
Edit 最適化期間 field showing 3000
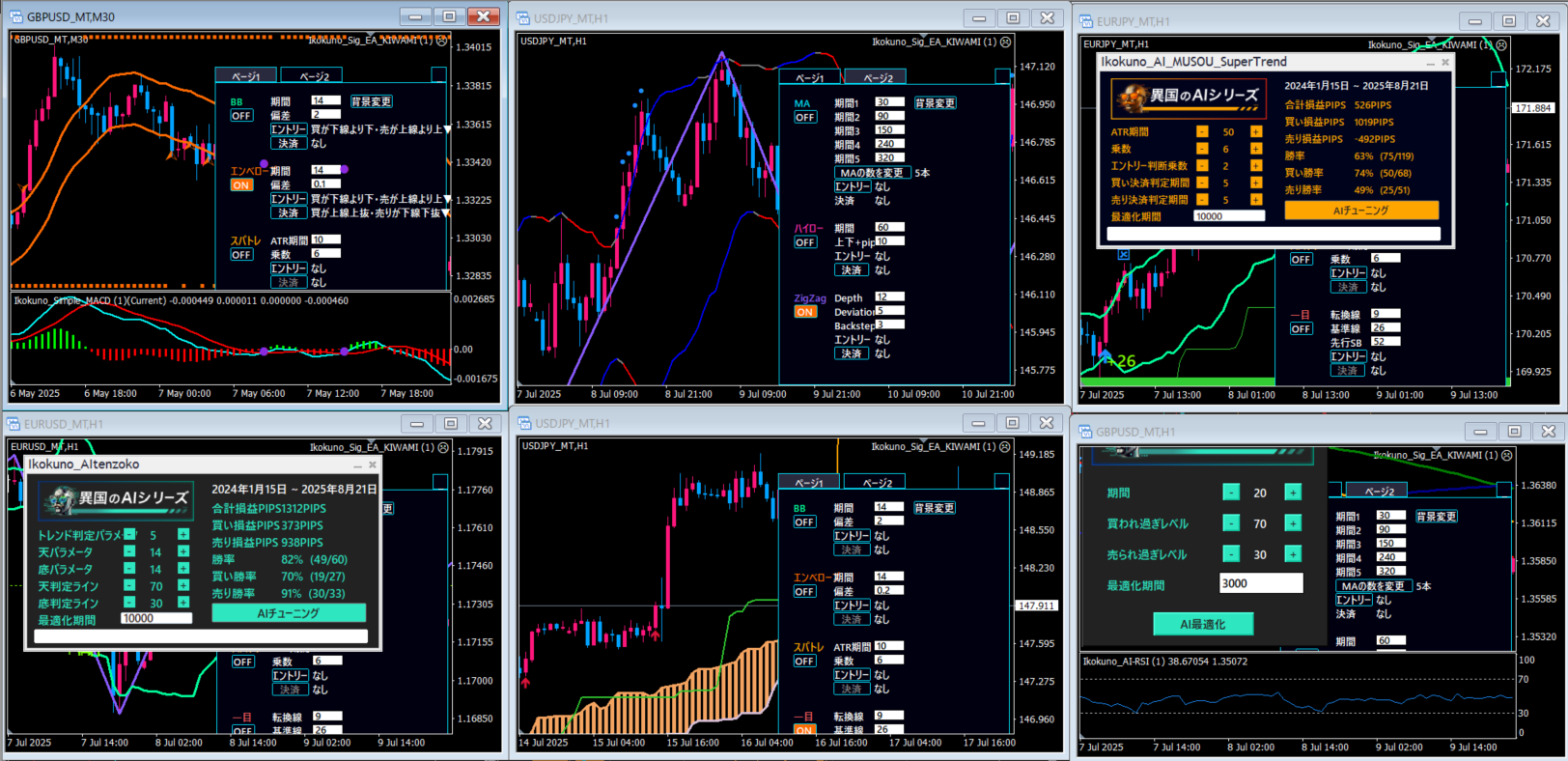(1261, 583)
